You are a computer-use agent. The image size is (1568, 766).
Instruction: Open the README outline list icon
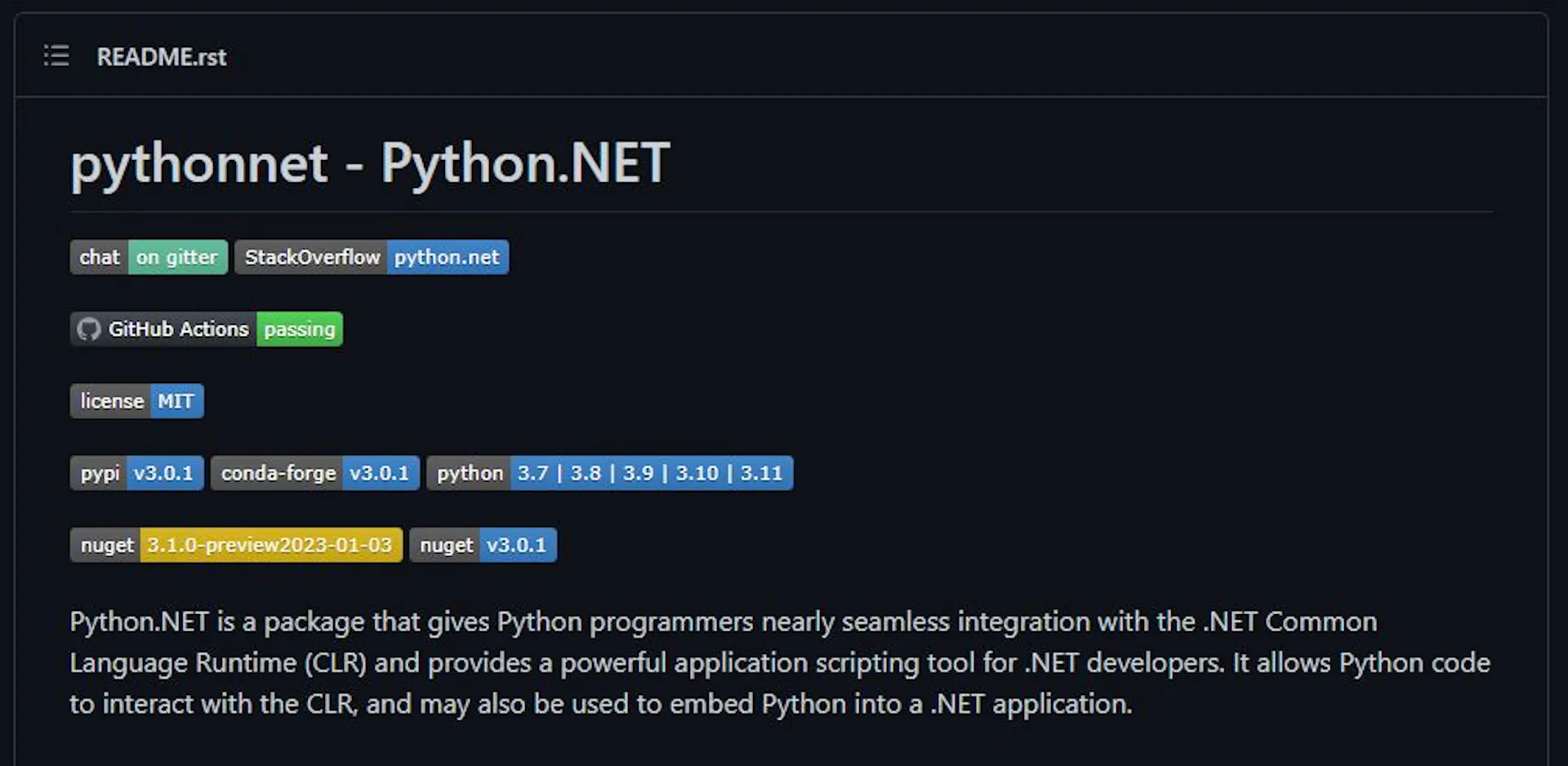coord(56,56)
